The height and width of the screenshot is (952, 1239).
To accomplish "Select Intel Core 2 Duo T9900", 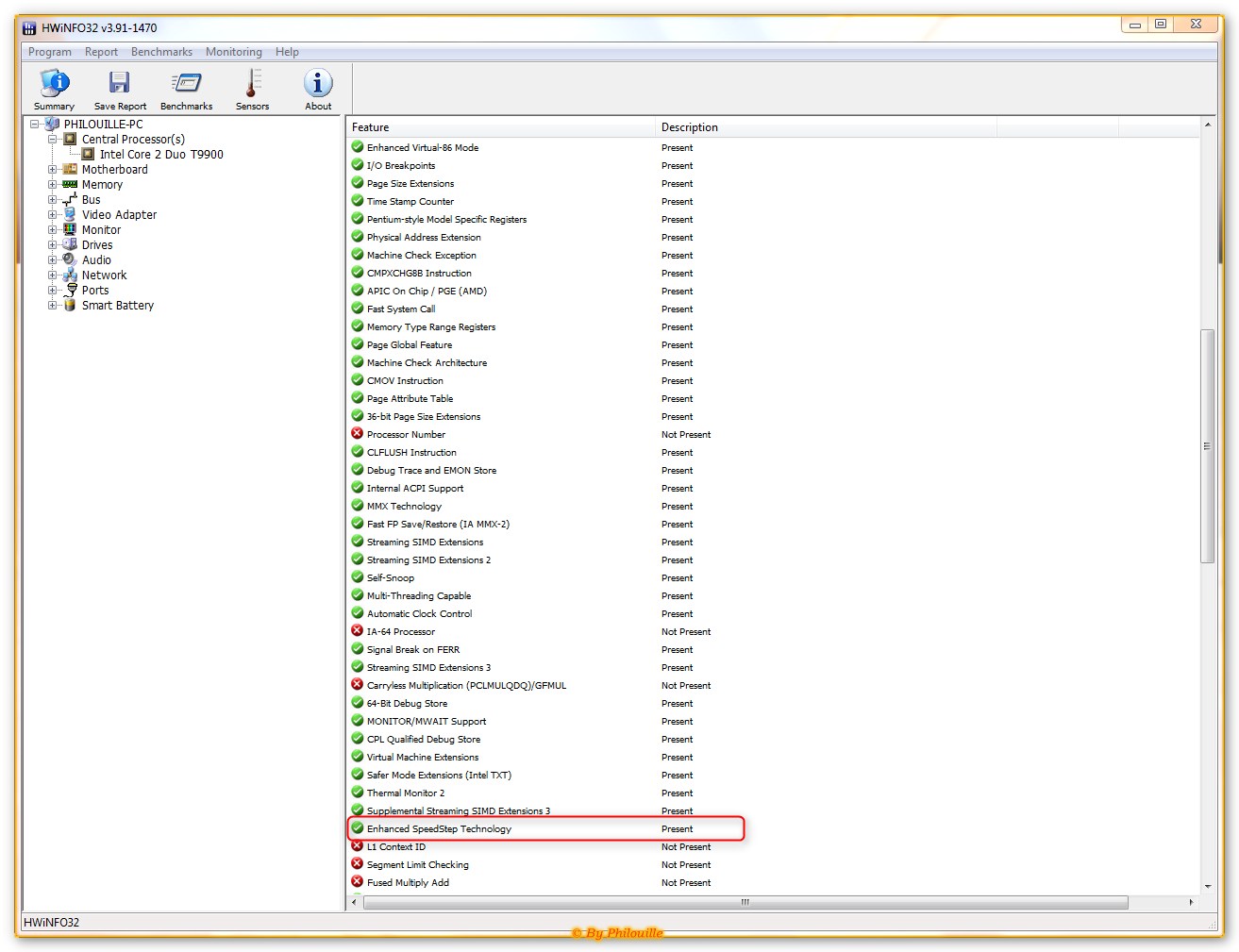I will pos(161,155).
